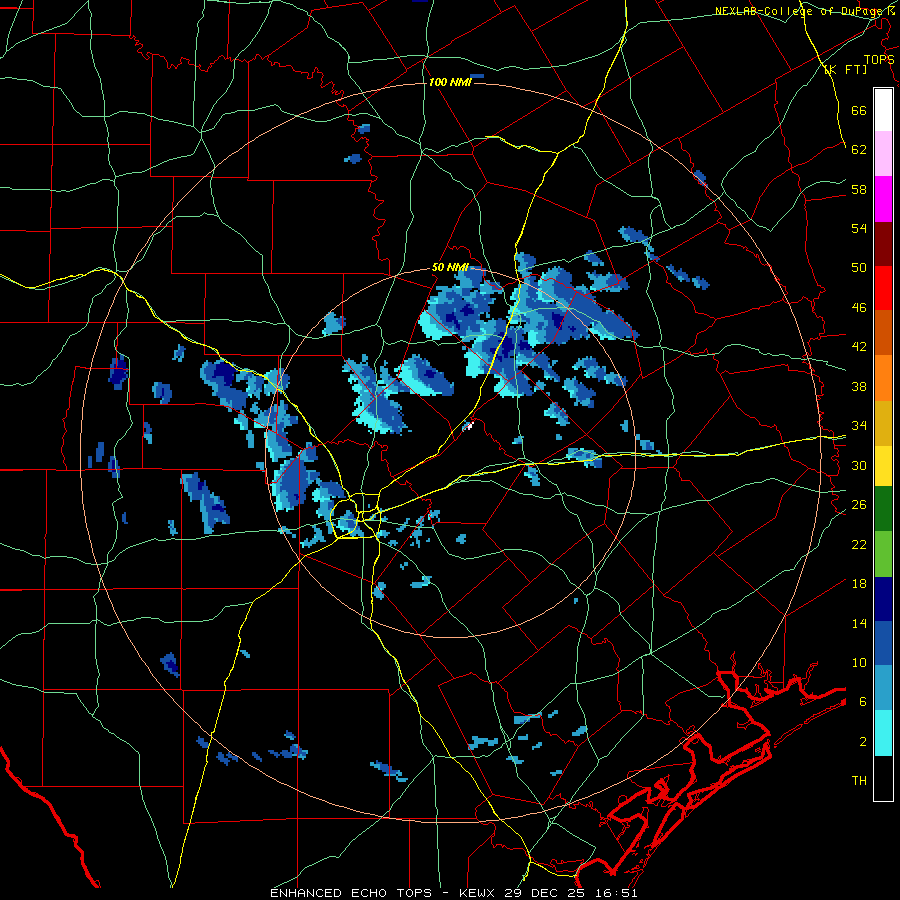
Task: Click the black TH legend swatch
Action: click(x=883, y=778)
